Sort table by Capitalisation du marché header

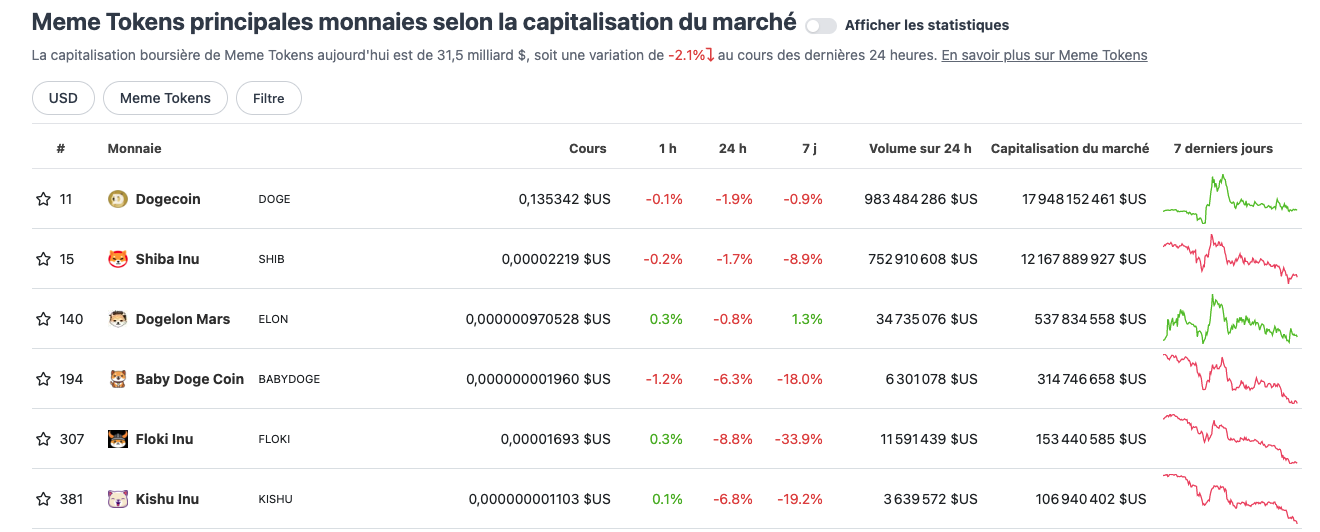click(1069, 148)
